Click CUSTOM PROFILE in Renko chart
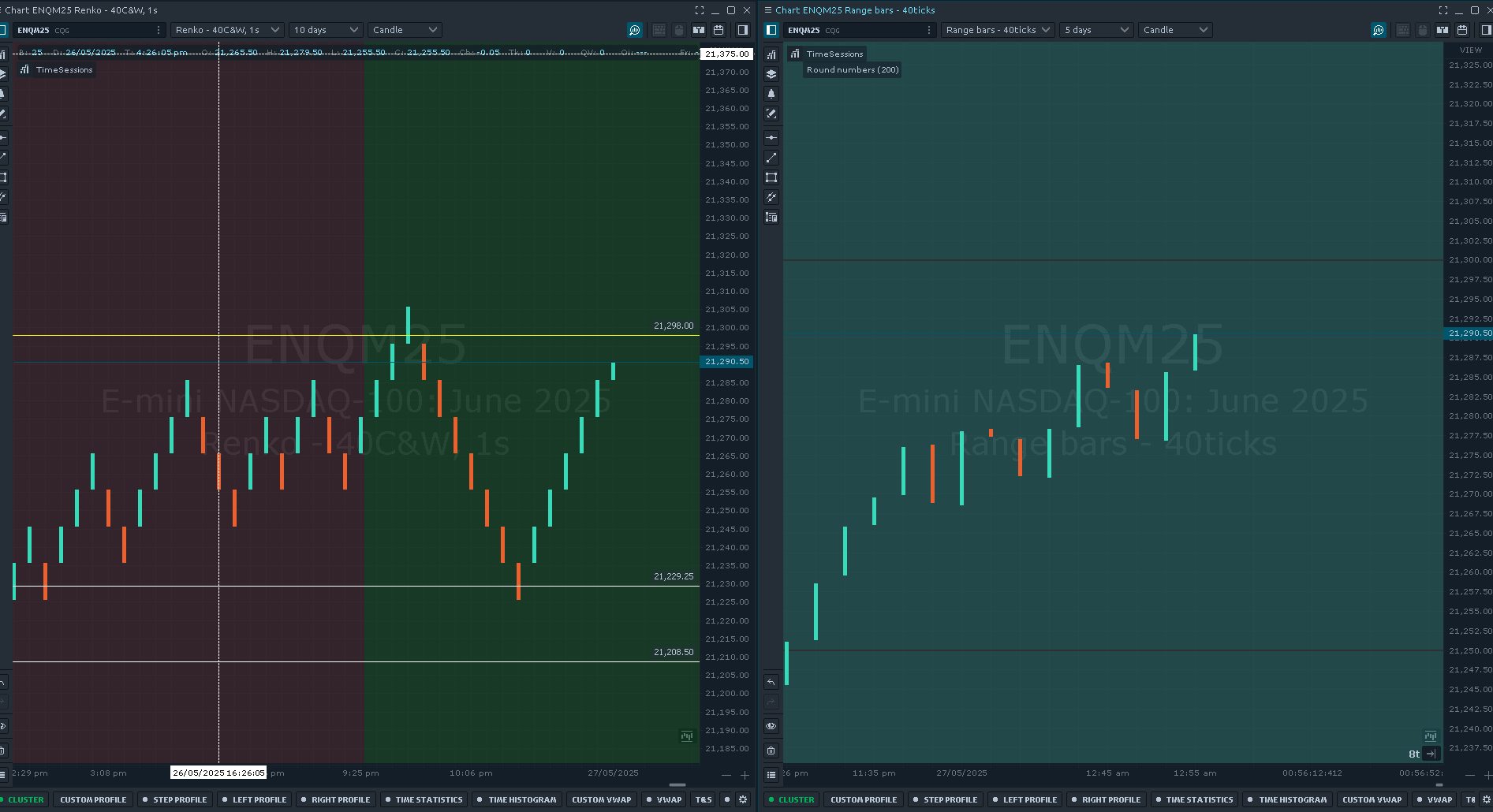Screen dimensions: 1493x812 (93, 799)
